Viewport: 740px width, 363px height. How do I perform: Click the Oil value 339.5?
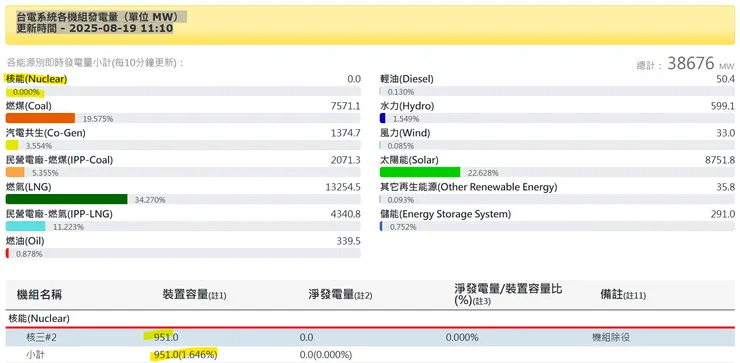click(348, 241)
